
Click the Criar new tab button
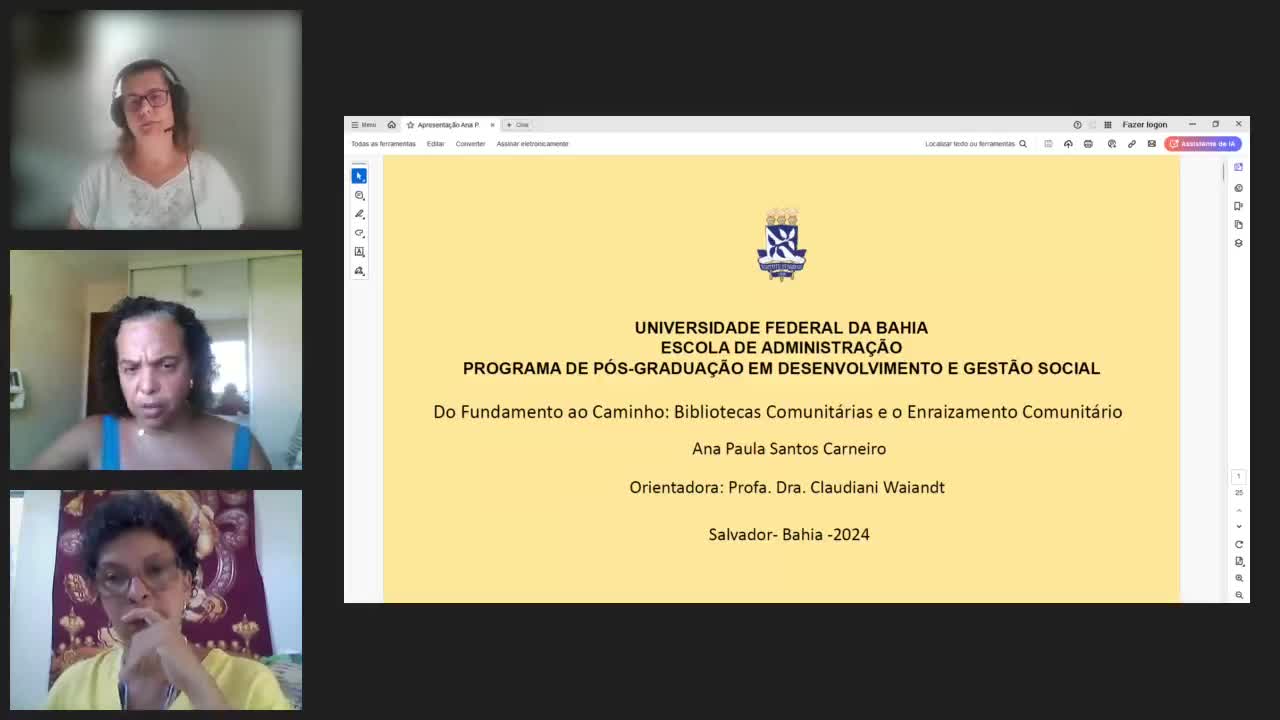coord(518,125)
